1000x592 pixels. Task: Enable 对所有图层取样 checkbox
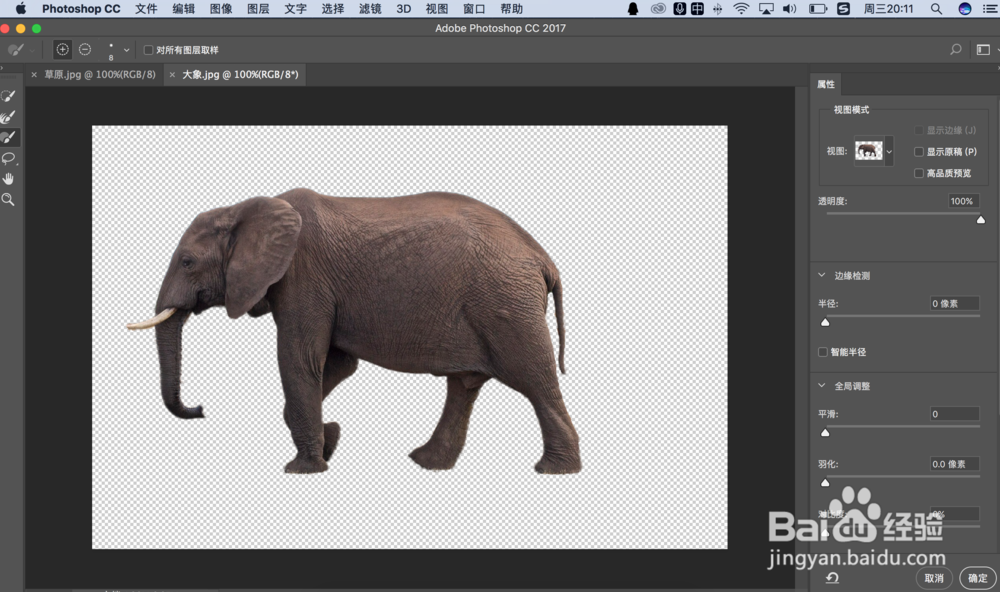(x=149, y=50)
